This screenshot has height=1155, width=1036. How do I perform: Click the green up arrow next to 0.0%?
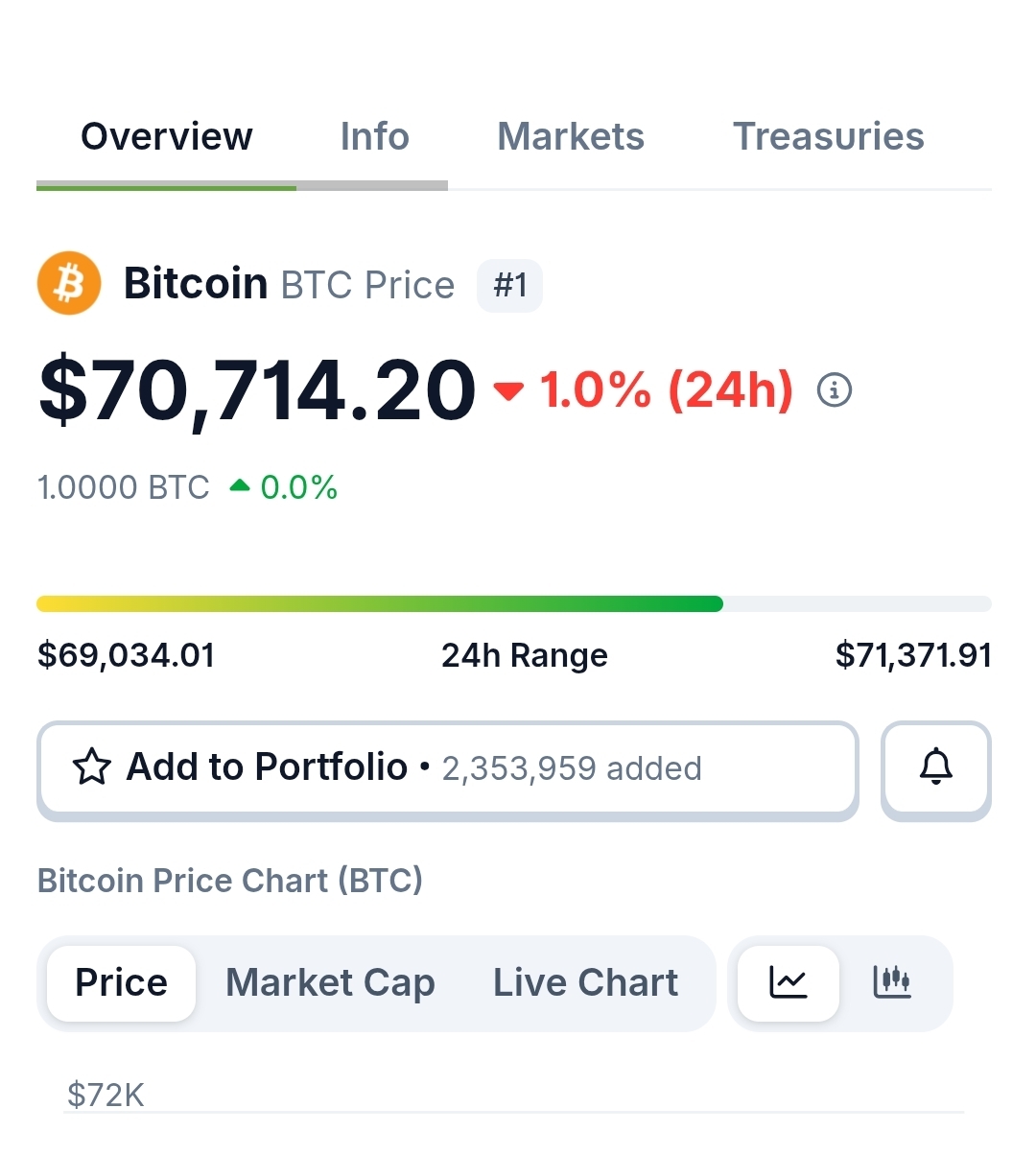point(240,486)
